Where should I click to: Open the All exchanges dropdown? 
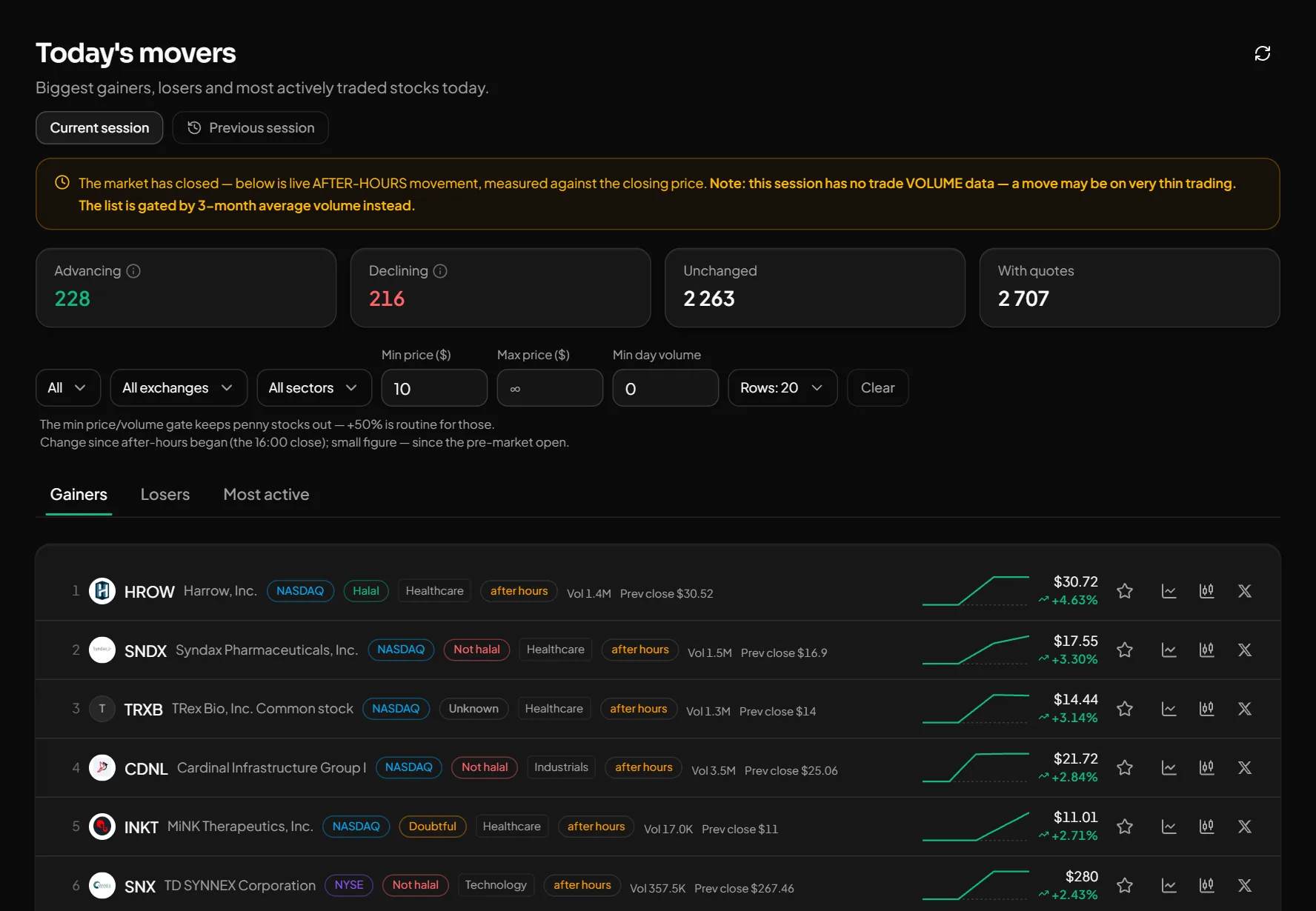[179, 388]
